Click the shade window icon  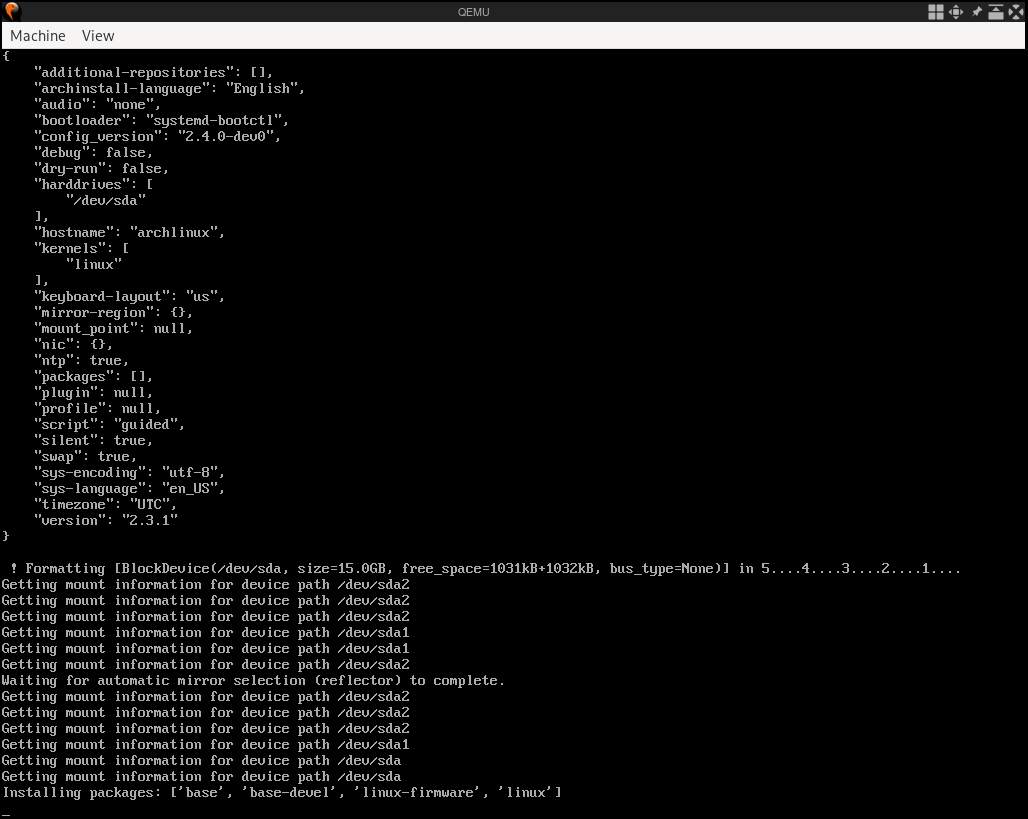point(994,11)
